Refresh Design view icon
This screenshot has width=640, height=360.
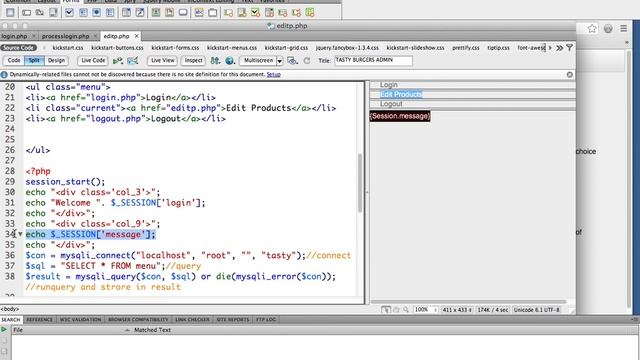(x=307, y=61)
